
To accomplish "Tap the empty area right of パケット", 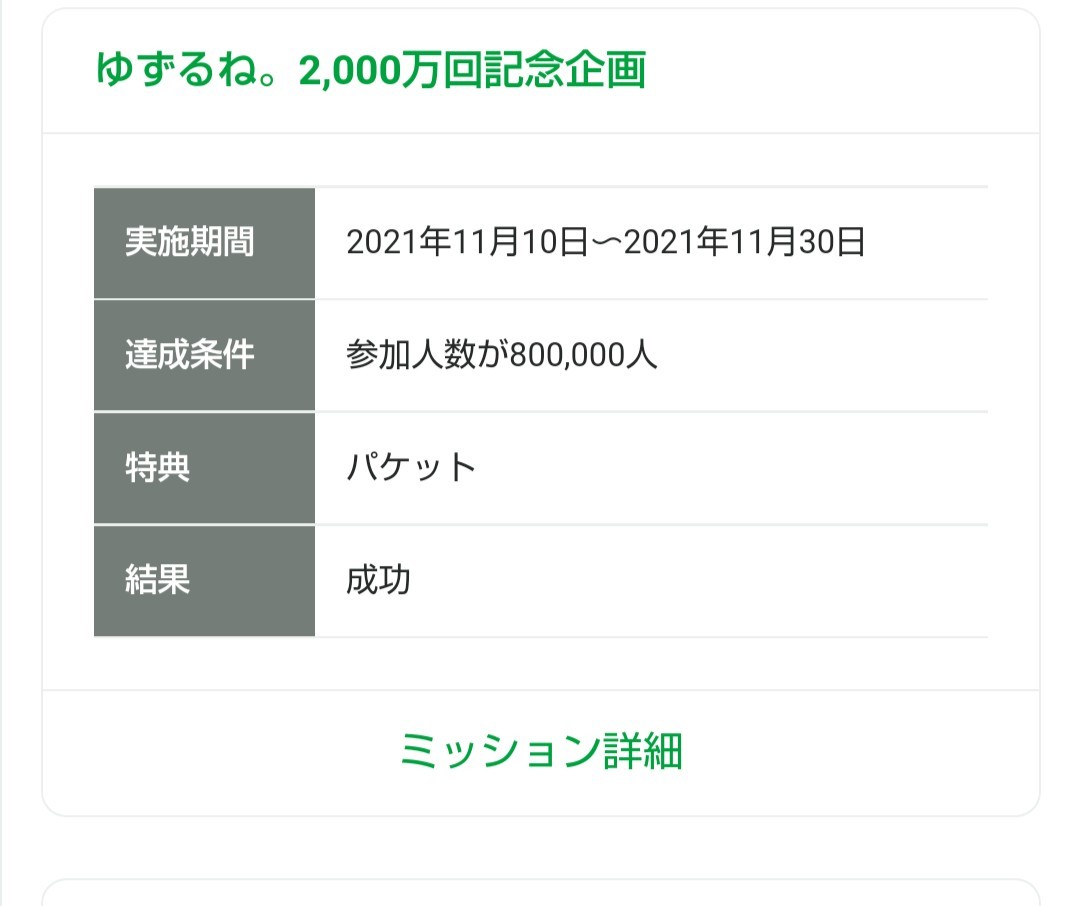I will [730, 468].
